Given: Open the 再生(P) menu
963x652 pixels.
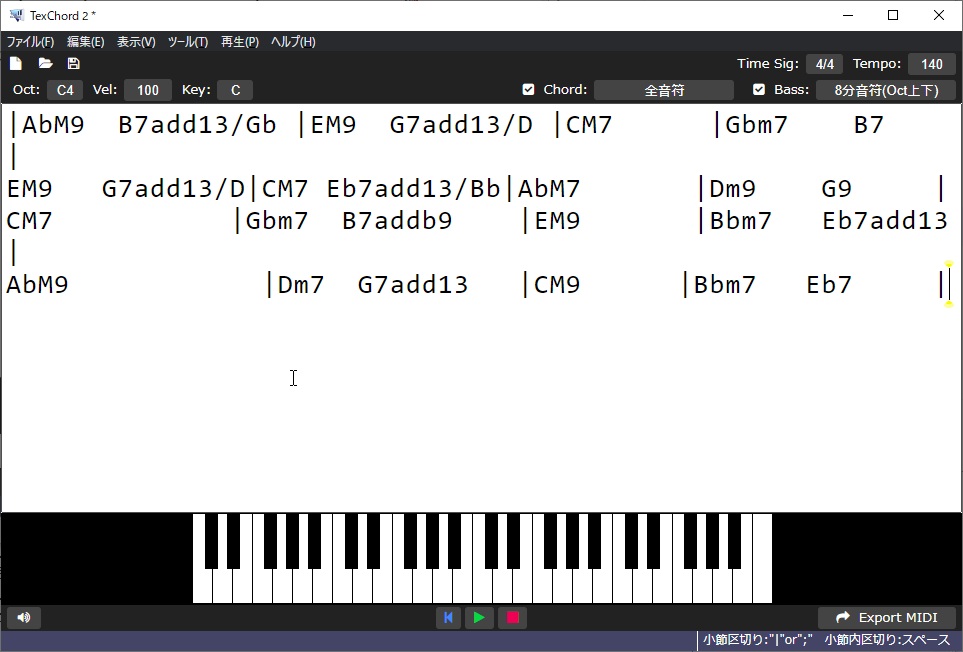Looking at the screenshot, I should 240,42.
